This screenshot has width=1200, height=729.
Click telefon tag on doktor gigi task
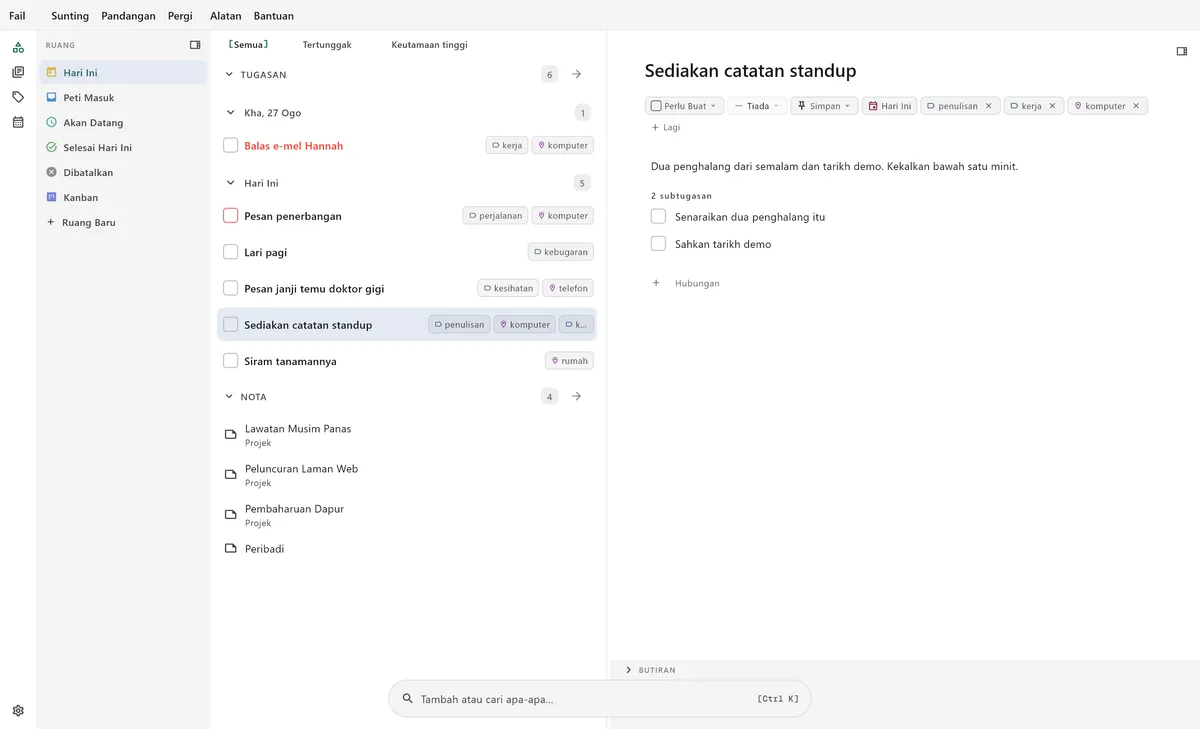(x=568, y=288)
